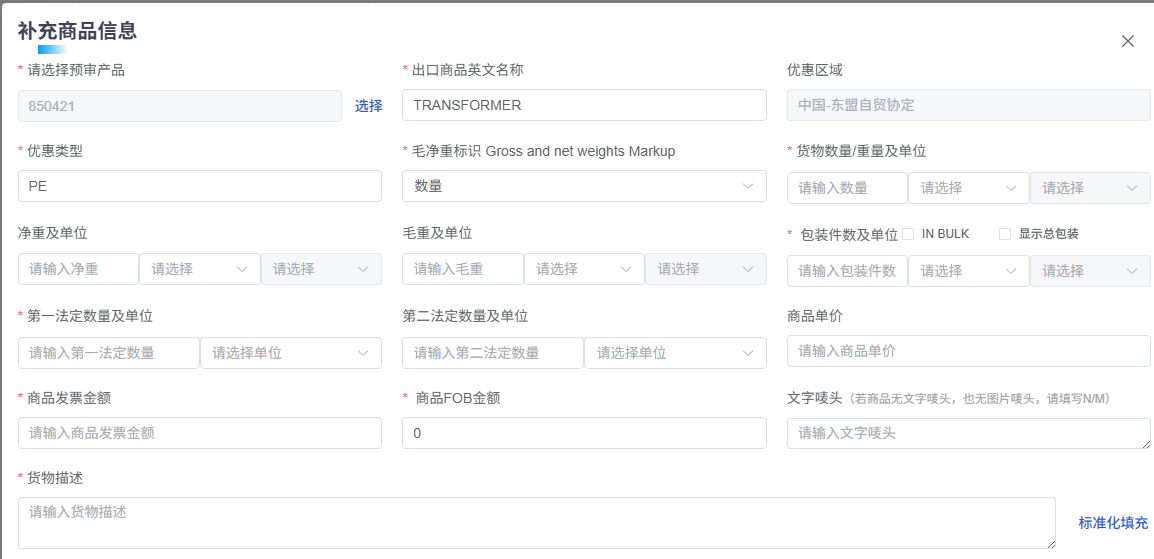
Task: Open the greyed second unit dropdown under 货物数量/重量及单位
Action: (1090, 188)
